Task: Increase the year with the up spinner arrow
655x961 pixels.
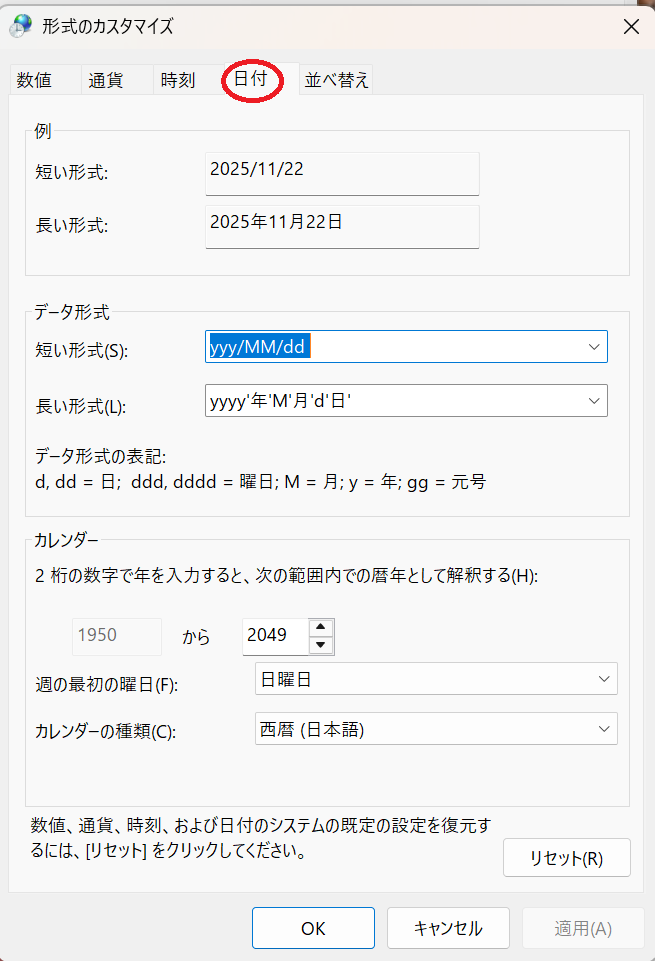Action: click(x=321, y=628)
